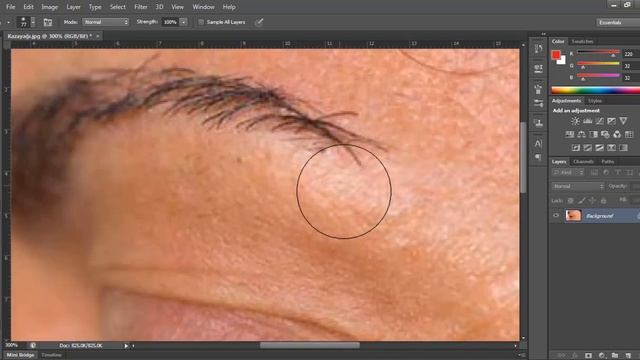Expand the collapsed panel dock arrows

(543, 34)
